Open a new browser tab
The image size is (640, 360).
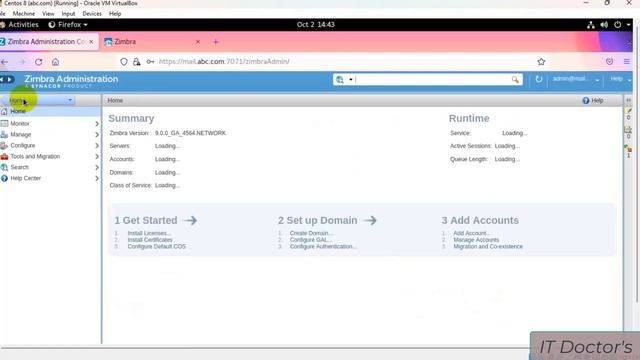pyautogui.click(x=216, y=42)
